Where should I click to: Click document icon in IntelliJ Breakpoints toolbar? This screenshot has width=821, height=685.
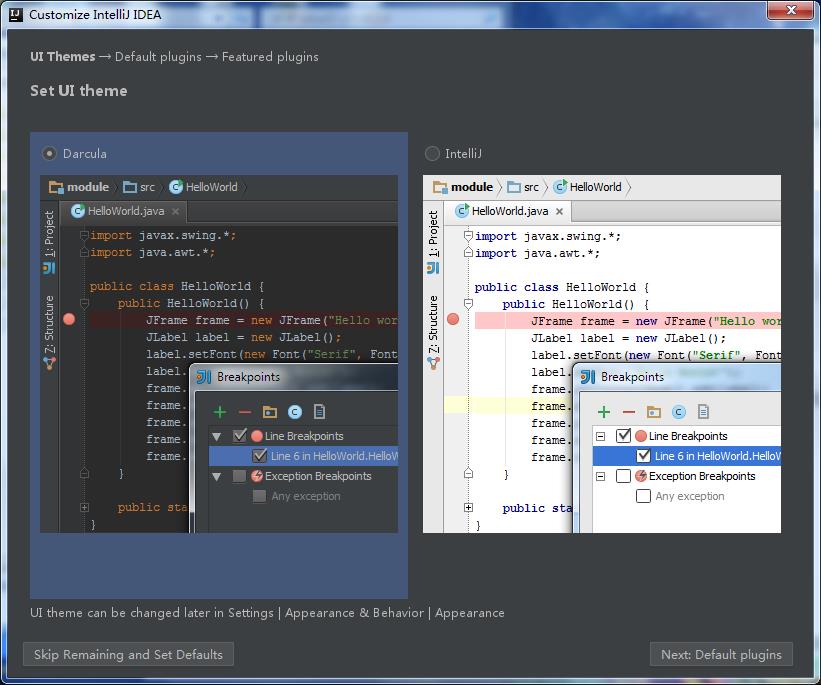[x=703, y=412]
